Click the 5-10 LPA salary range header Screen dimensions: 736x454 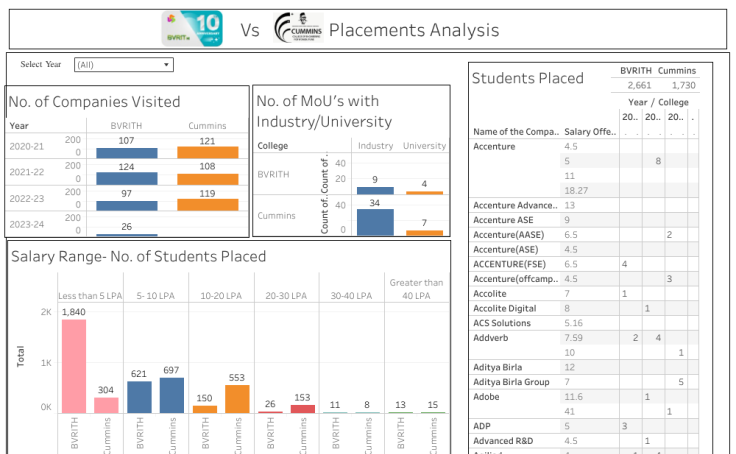[155, 296]
